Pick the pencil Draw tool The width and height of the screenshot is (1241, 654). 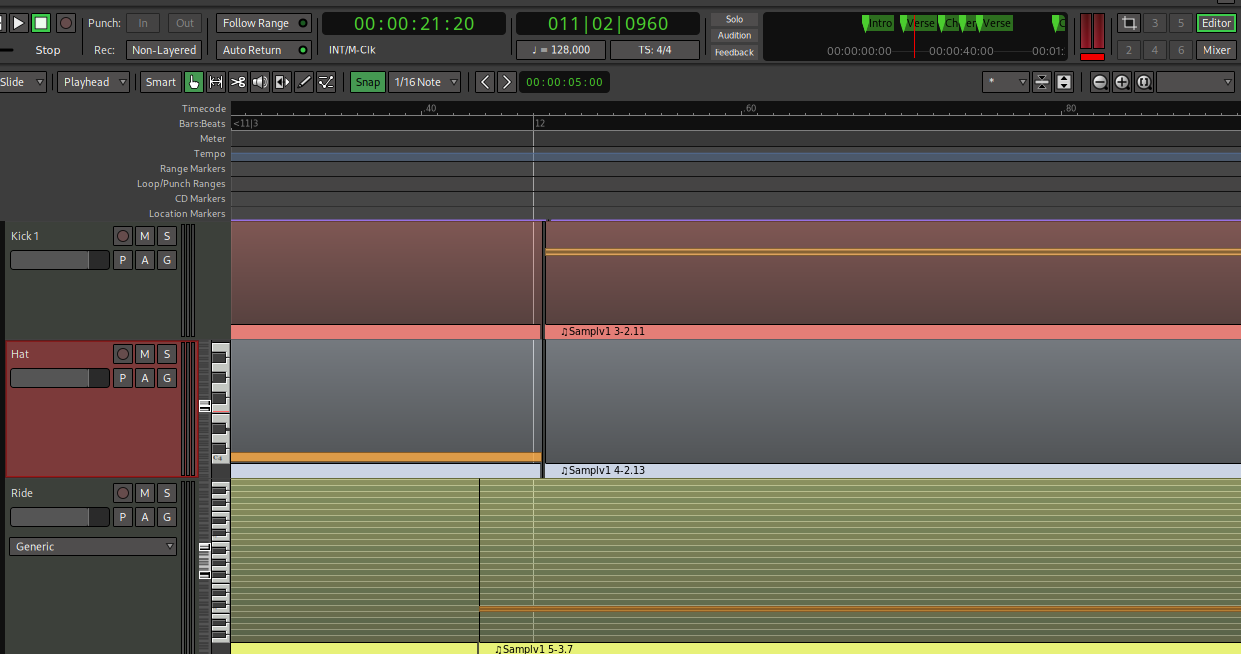tap(304, 82)
